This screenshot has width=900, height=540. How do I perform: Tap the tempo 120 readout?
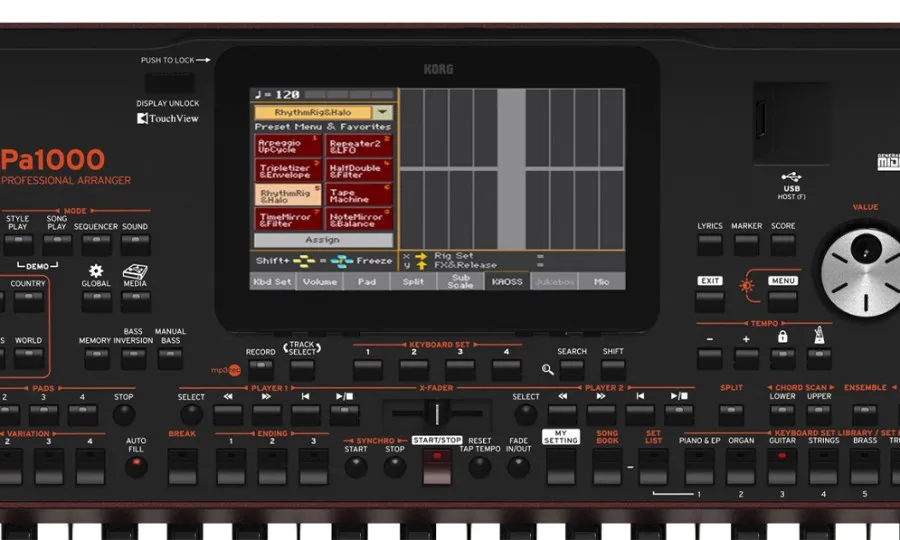[277, 95]
